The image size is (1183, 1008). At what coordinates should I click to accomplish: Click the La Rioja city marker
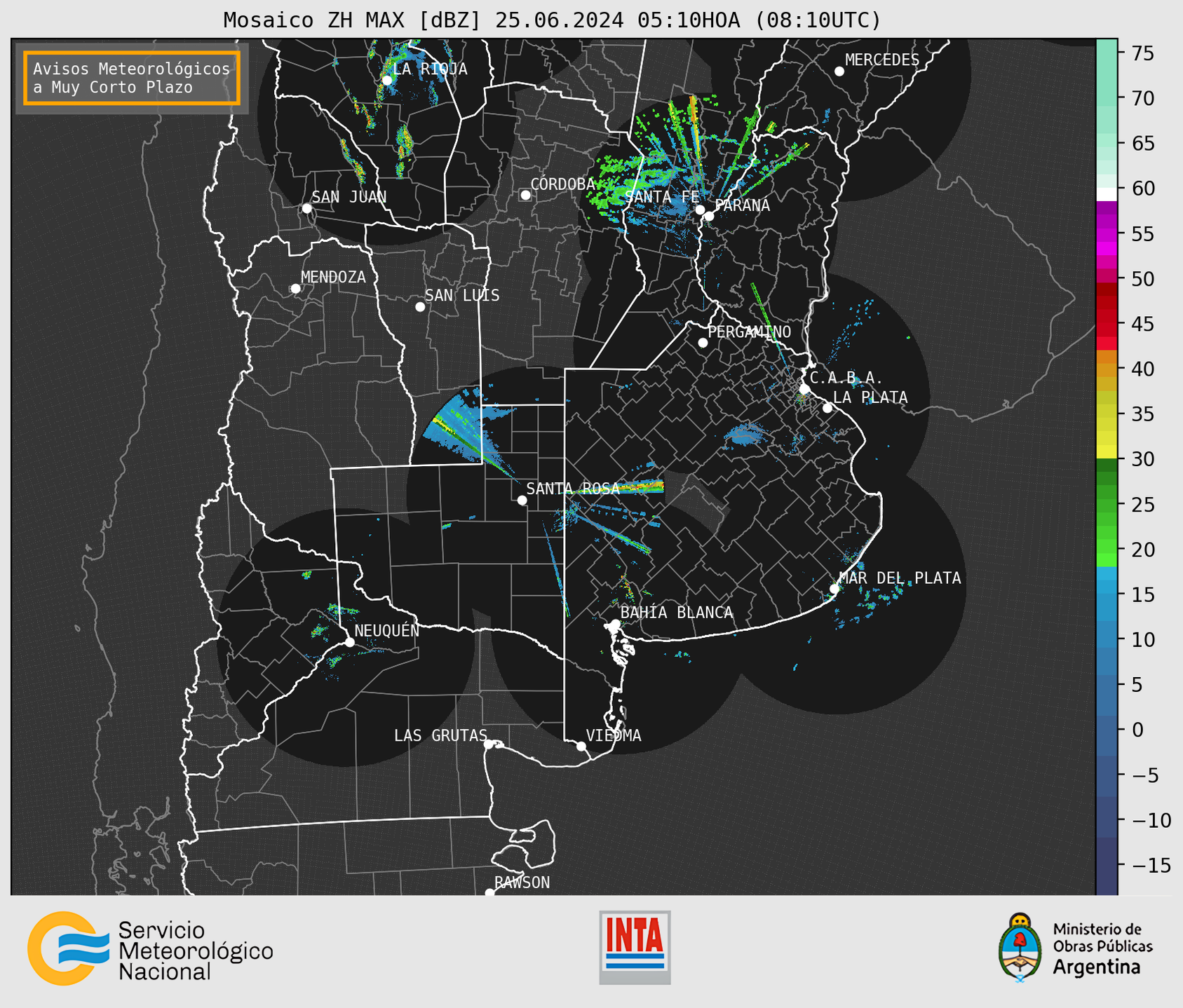(386, 80)
